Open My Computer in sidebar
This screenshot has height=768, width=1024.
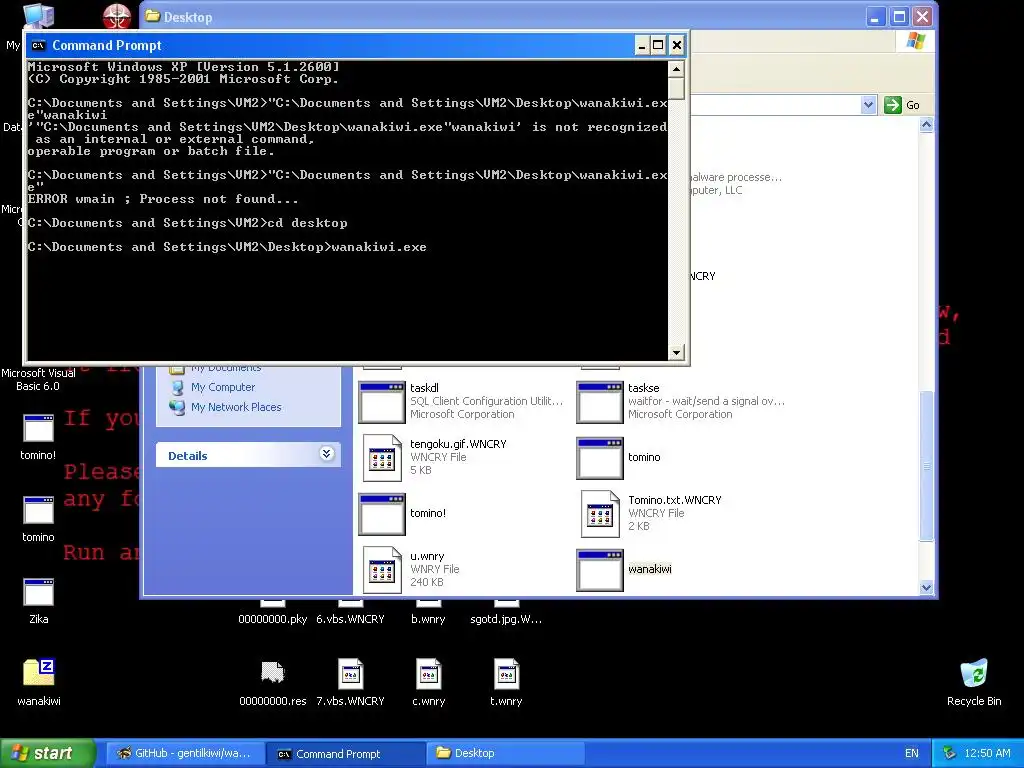click(x=223, y=387)
